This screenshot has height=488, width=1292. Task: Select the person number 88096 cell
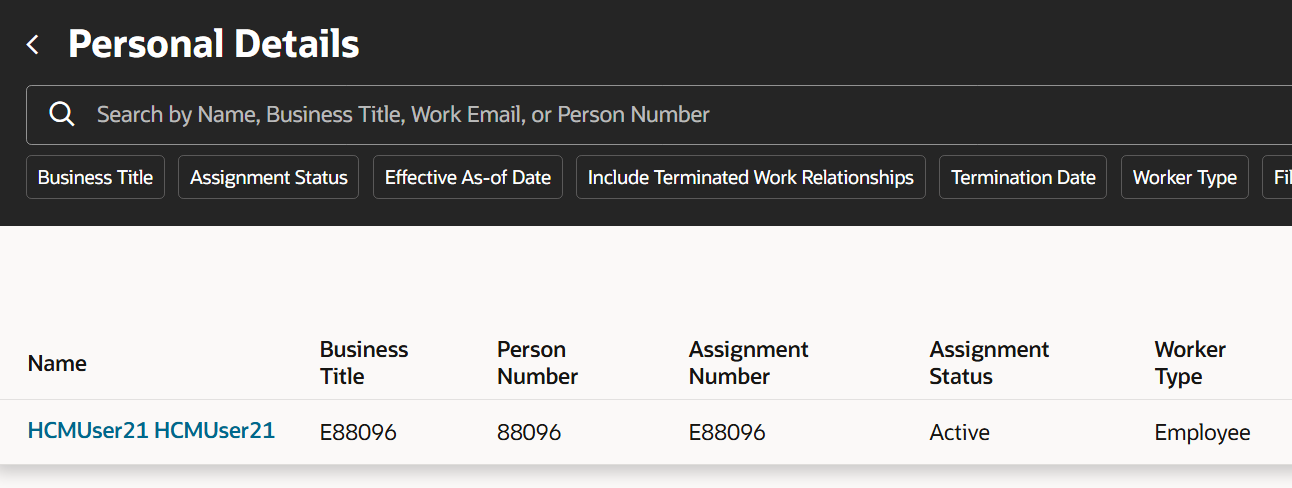529,432
